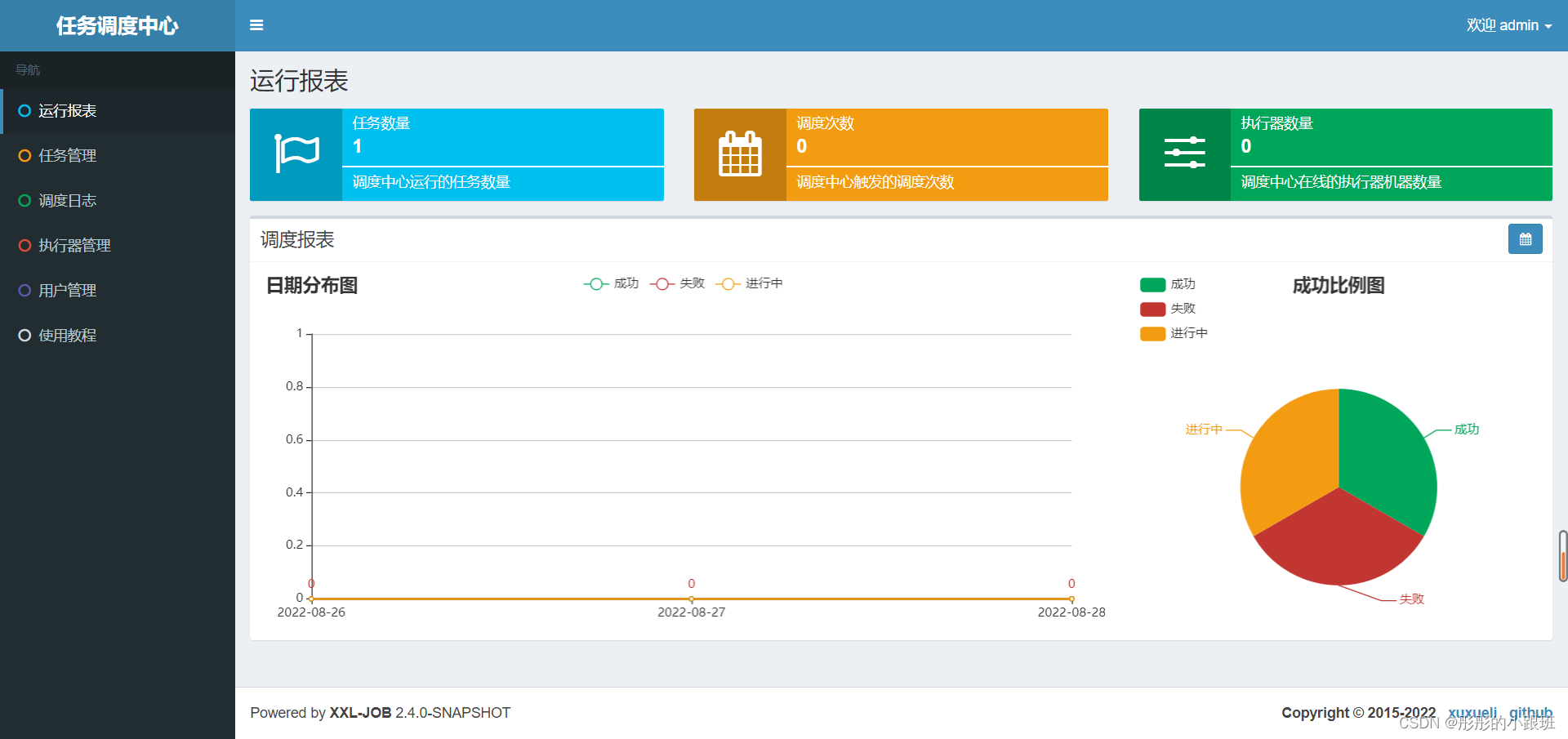The width and height of the screenshot is (1568, 739).
Task: Click the 日期分布图 chart title
Action: pyautogui.click(x=312, y=286)
